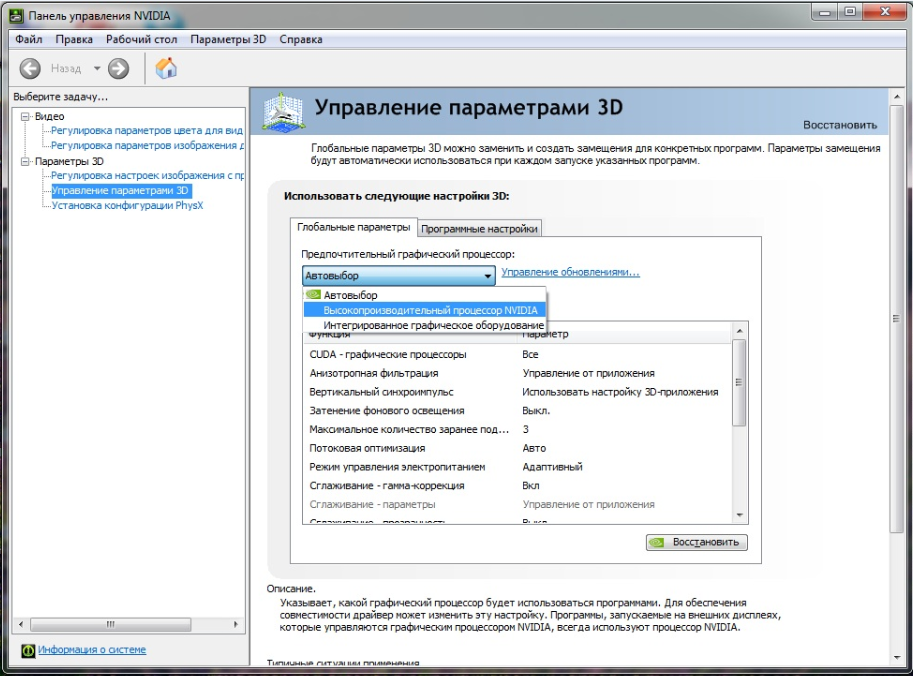Image resolution: width=913 pixels, height=676 pixels.
Task: Switch to Программные настройки tab
Action: tap(479, 229)
